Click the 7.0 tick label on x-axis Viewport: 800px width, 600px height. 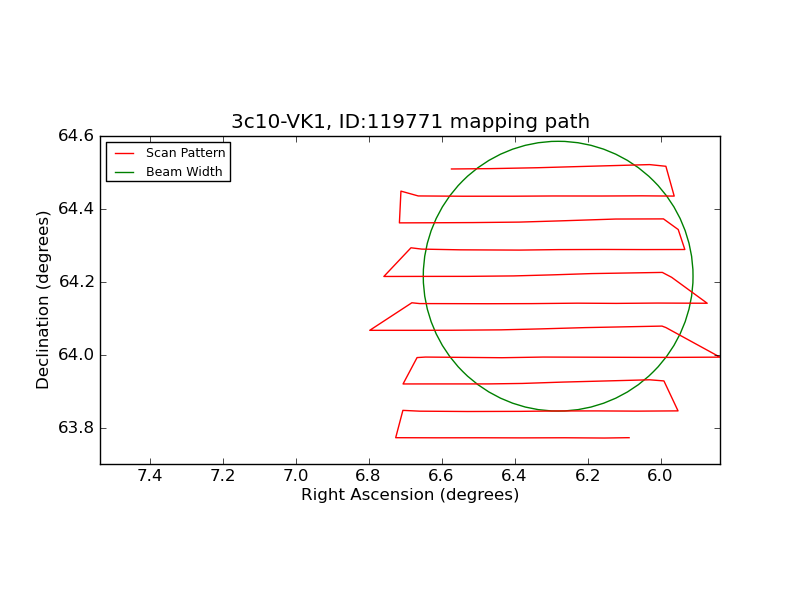coord(296,476)
